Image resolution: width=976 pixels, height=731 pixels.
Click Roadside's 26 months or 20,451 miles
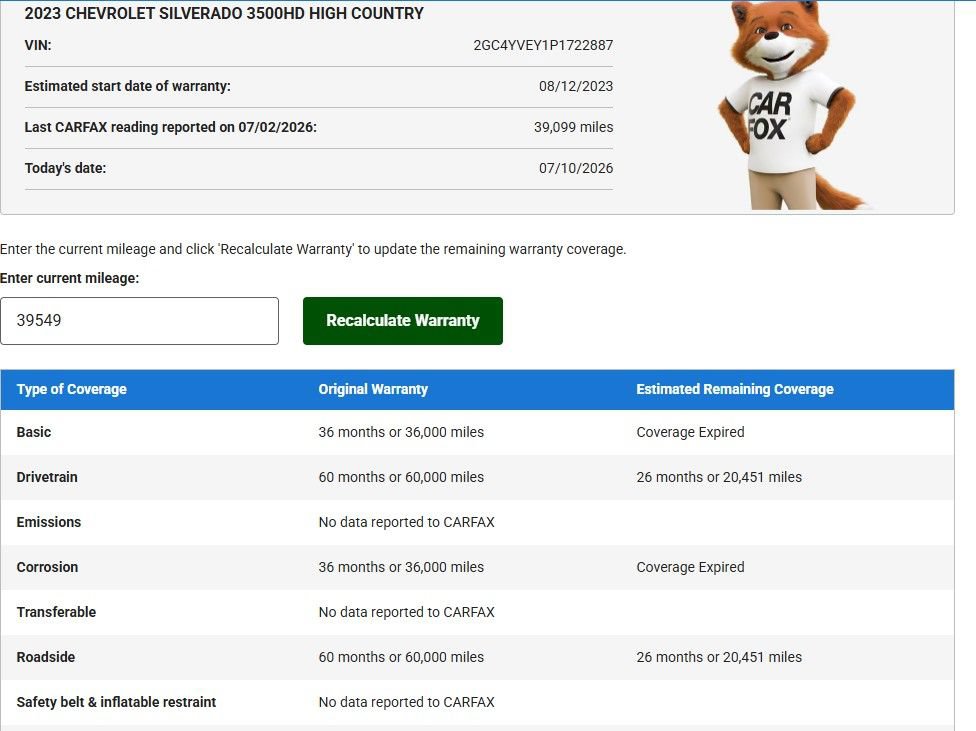point(719,657)
